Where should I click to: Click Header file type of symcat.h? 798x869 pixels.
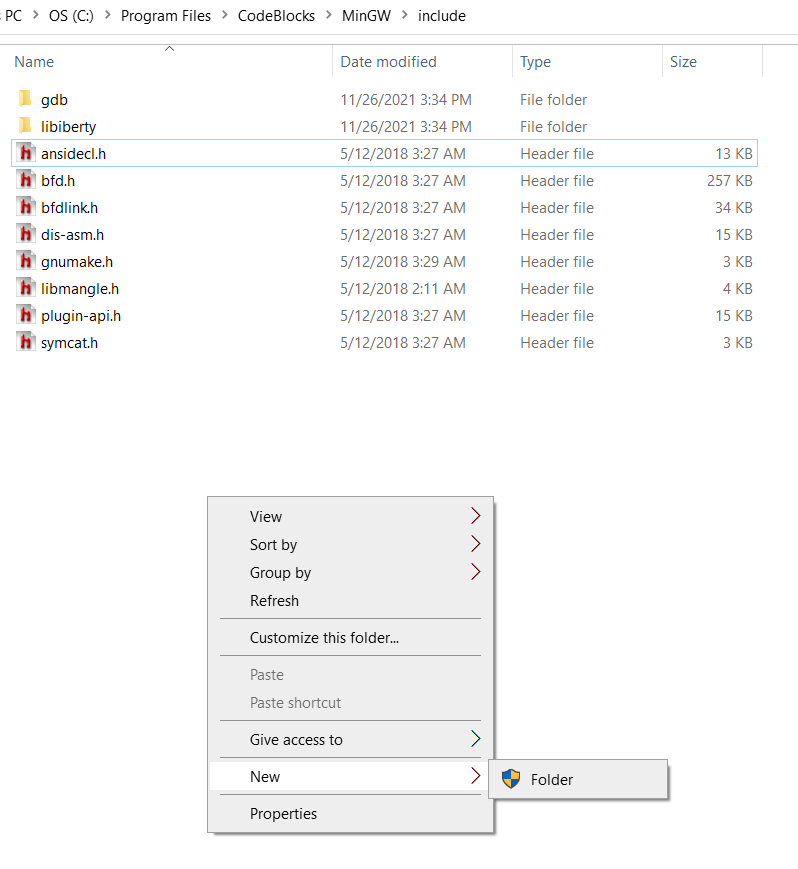[556, 343]
